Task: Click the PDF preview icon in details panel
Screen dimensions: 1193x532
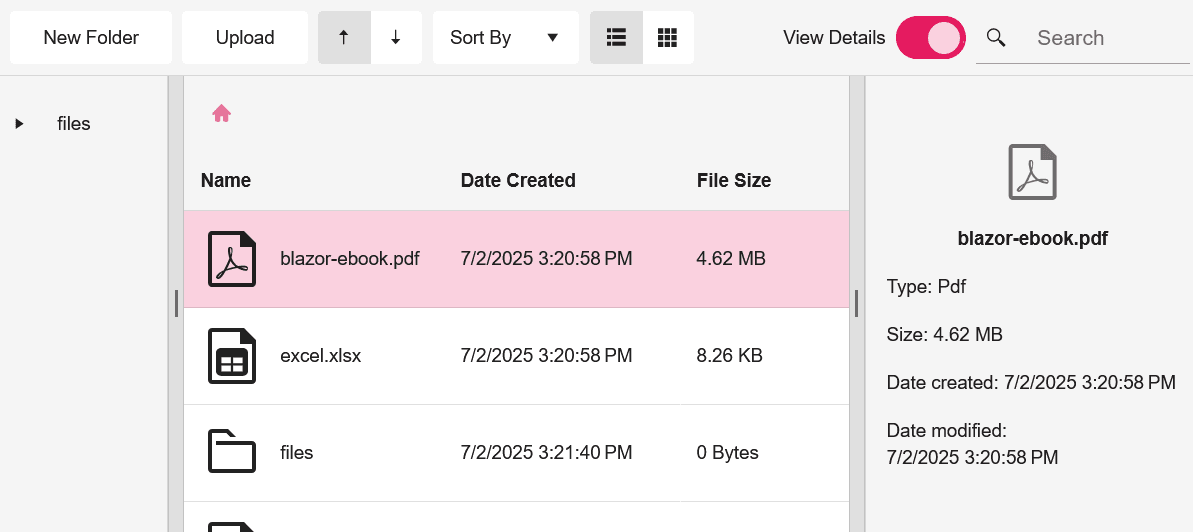Action: pyautogui.click(x=1032, y=172)
